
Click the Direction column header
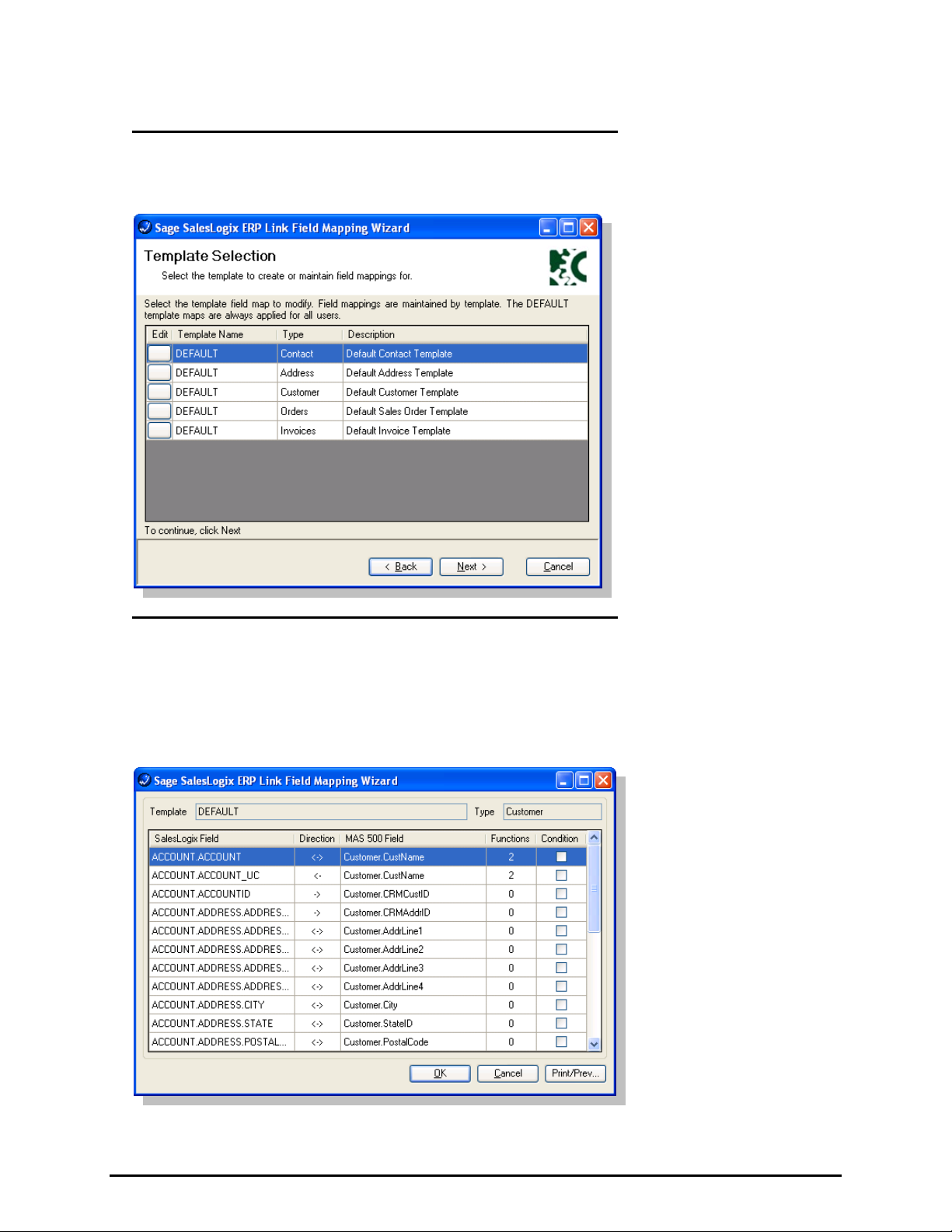click(317, 839)
